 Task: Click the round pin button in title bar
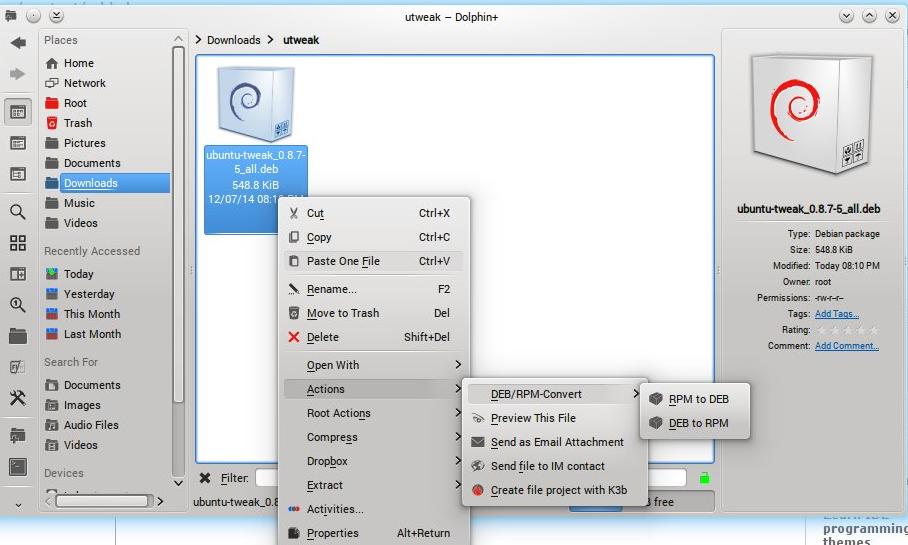click(x=34, y=16)
